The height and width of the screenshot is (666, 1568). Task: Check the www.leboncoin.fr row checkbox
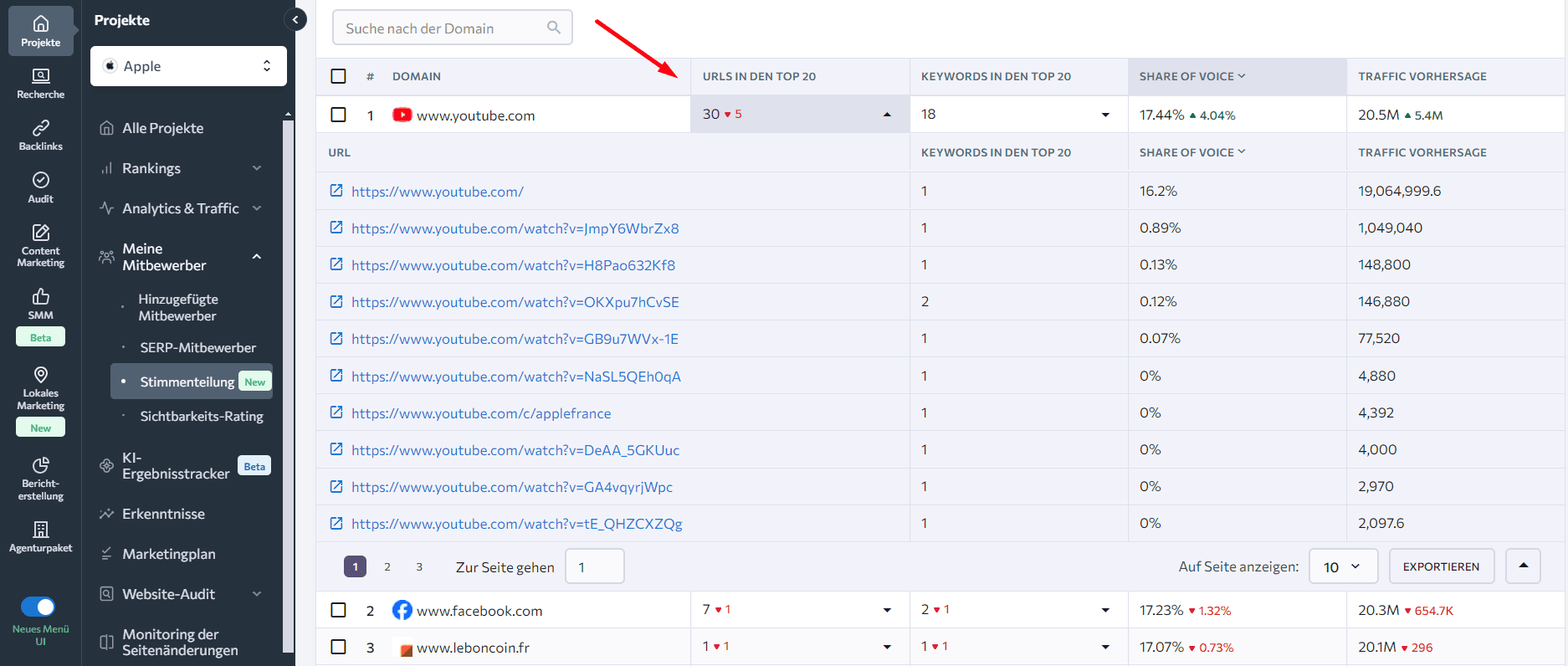[x=338, y=647]
